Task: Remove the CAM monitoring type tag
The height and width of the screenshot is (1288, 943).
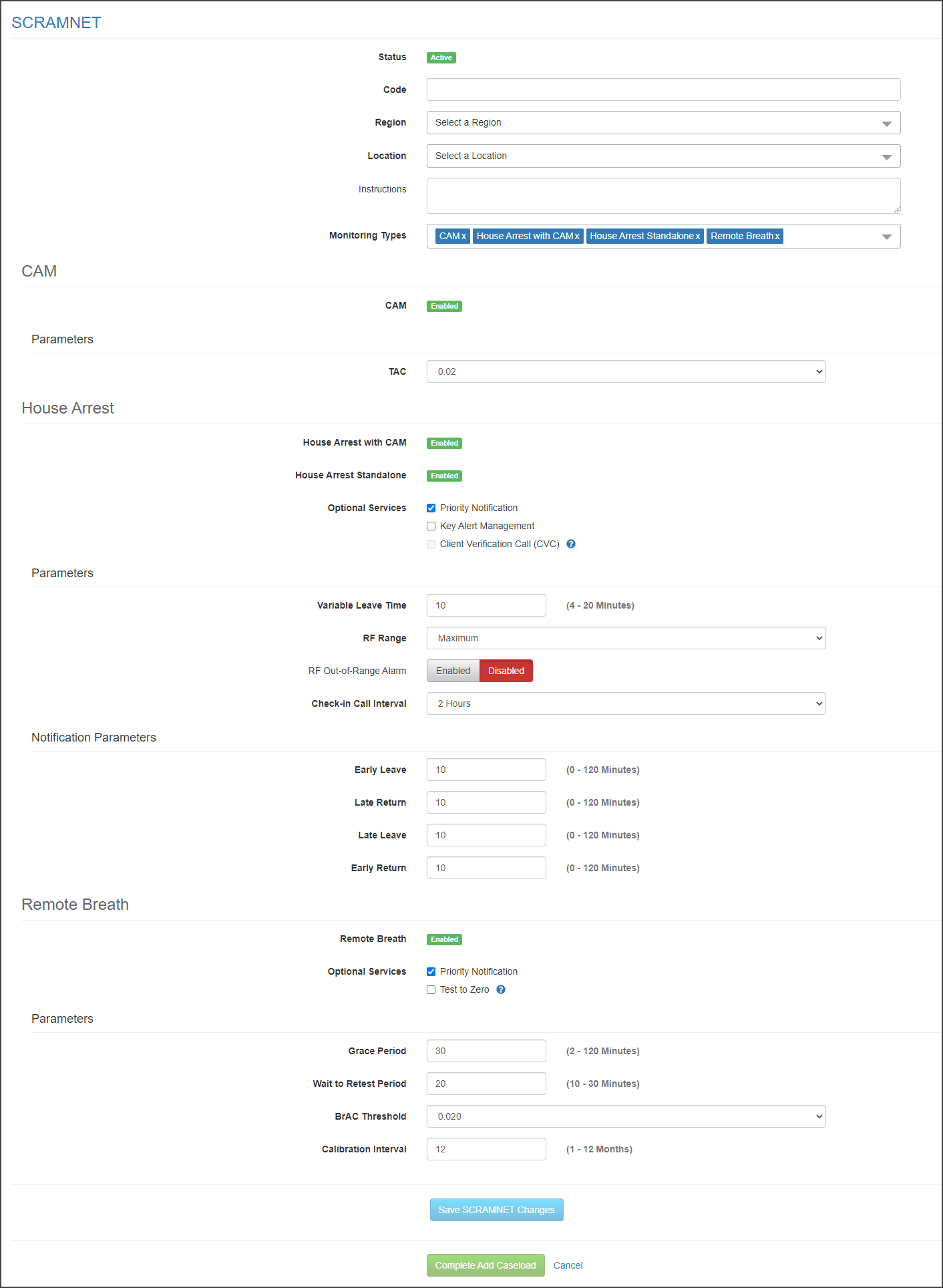Action: click(x=463, y=236)
